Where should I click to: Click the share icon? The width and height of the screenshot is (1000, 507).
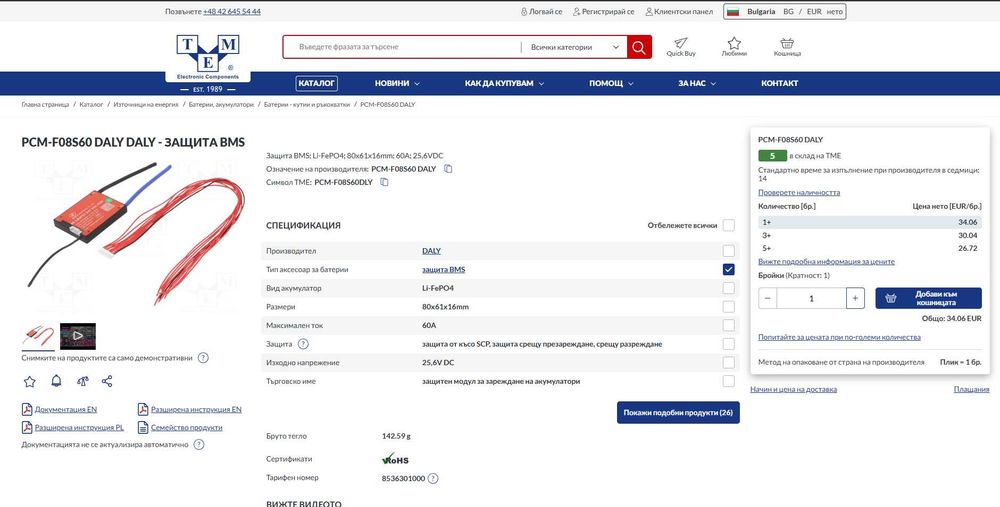pos(107,381)
